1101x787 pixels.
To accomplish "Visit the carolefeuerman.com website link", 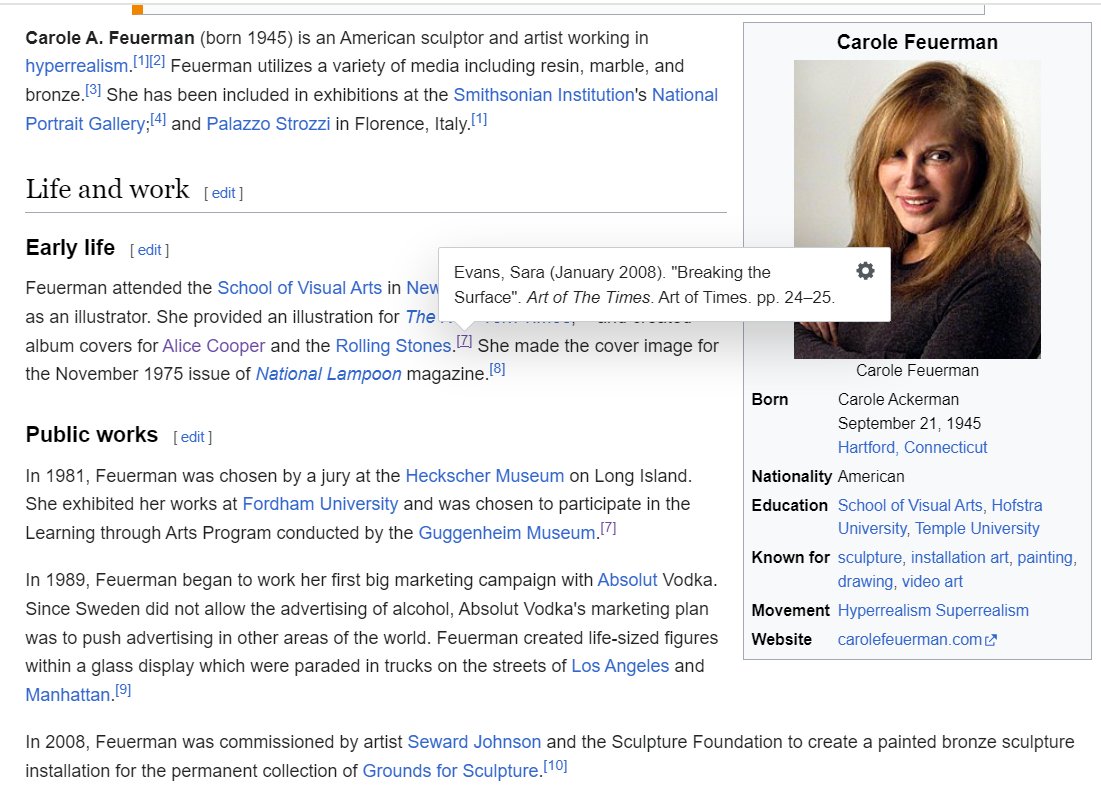I will 909,640.
